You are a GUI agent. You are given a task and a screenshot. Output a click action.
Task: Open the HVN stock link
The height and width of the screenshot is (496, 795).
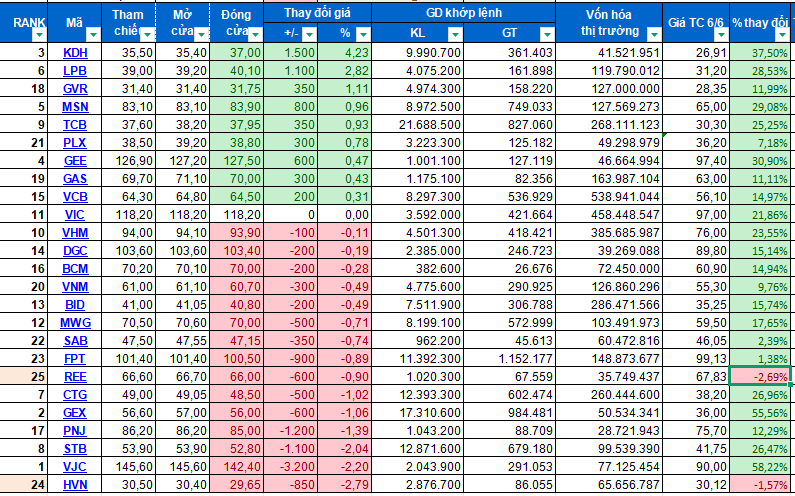pos(75,485)
